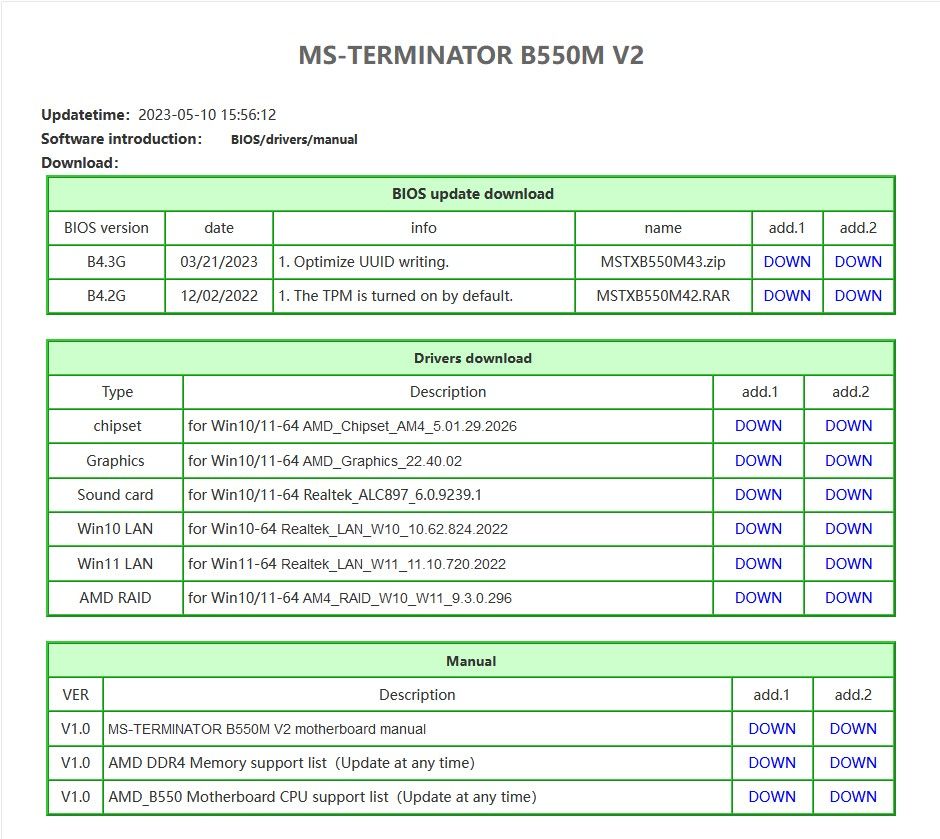Download Win10 LAN driver via add.1 DOWN
This screenshot has height=839, width=940.
pyautogui.click(x=758, y=529)
